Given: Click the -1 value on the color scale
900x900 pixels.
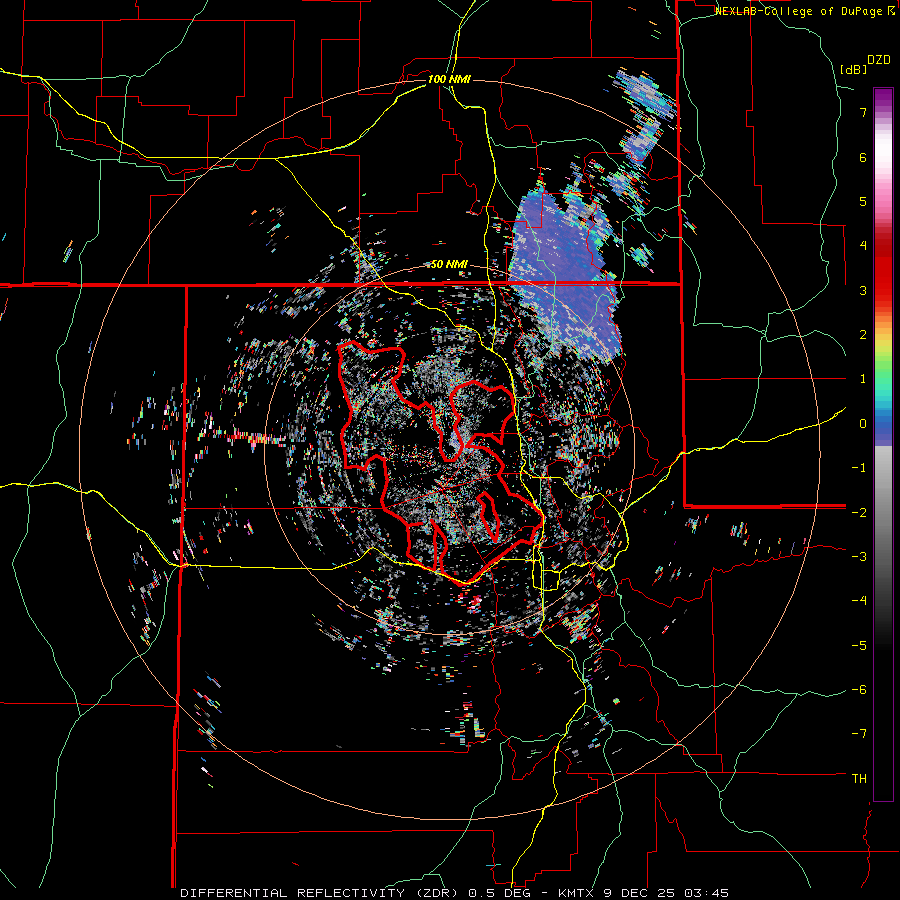Looking at the screenshot, I should pos(859,468).
